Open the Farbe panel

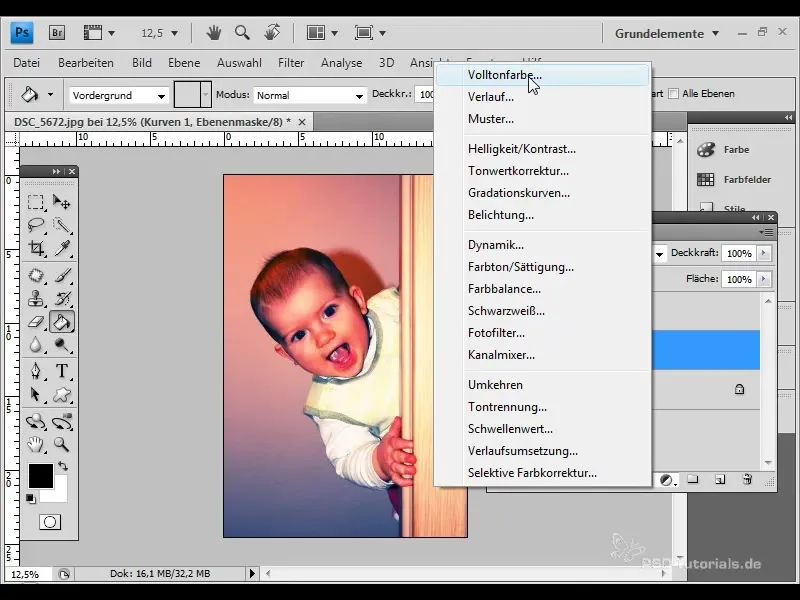point(723,150)
